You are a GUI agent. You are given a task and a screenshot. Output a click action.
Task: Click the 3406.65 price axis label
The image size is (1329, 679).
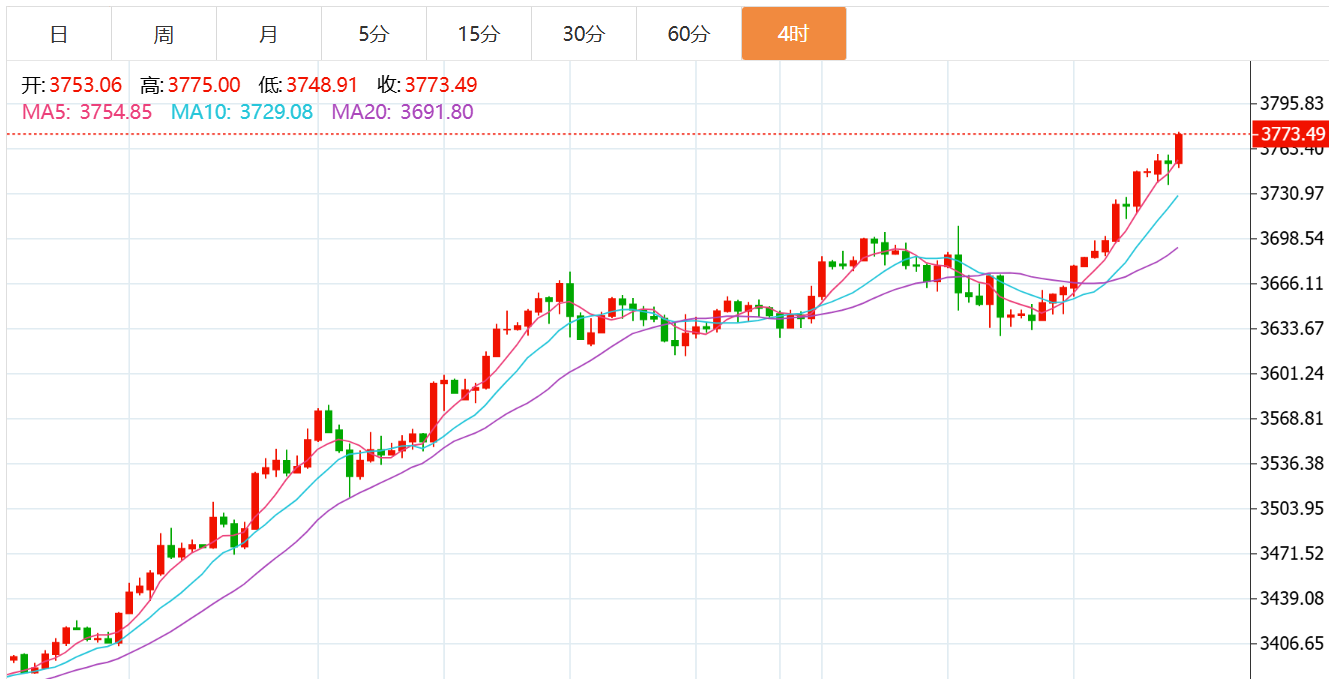[x=1293, y=643]
